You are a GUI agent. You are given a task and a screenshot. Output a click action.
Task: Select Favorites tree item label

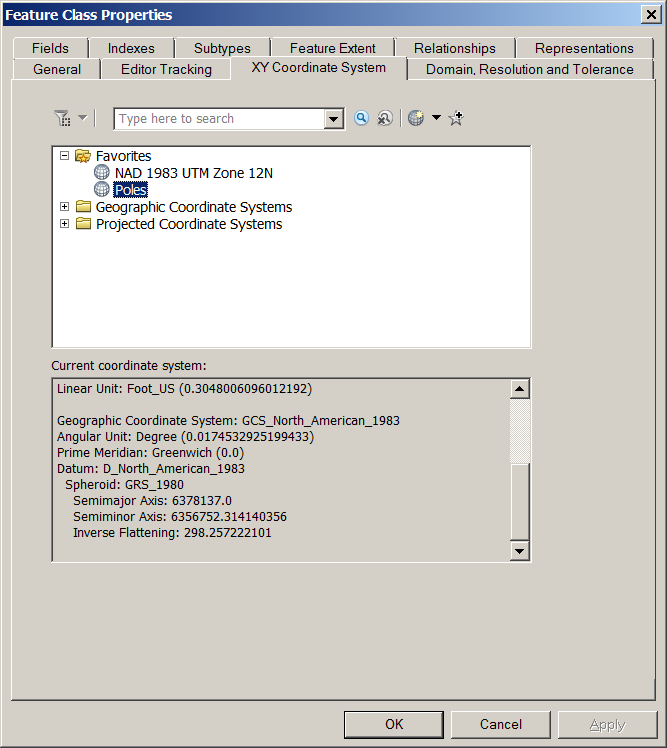[x=123, y=156]
